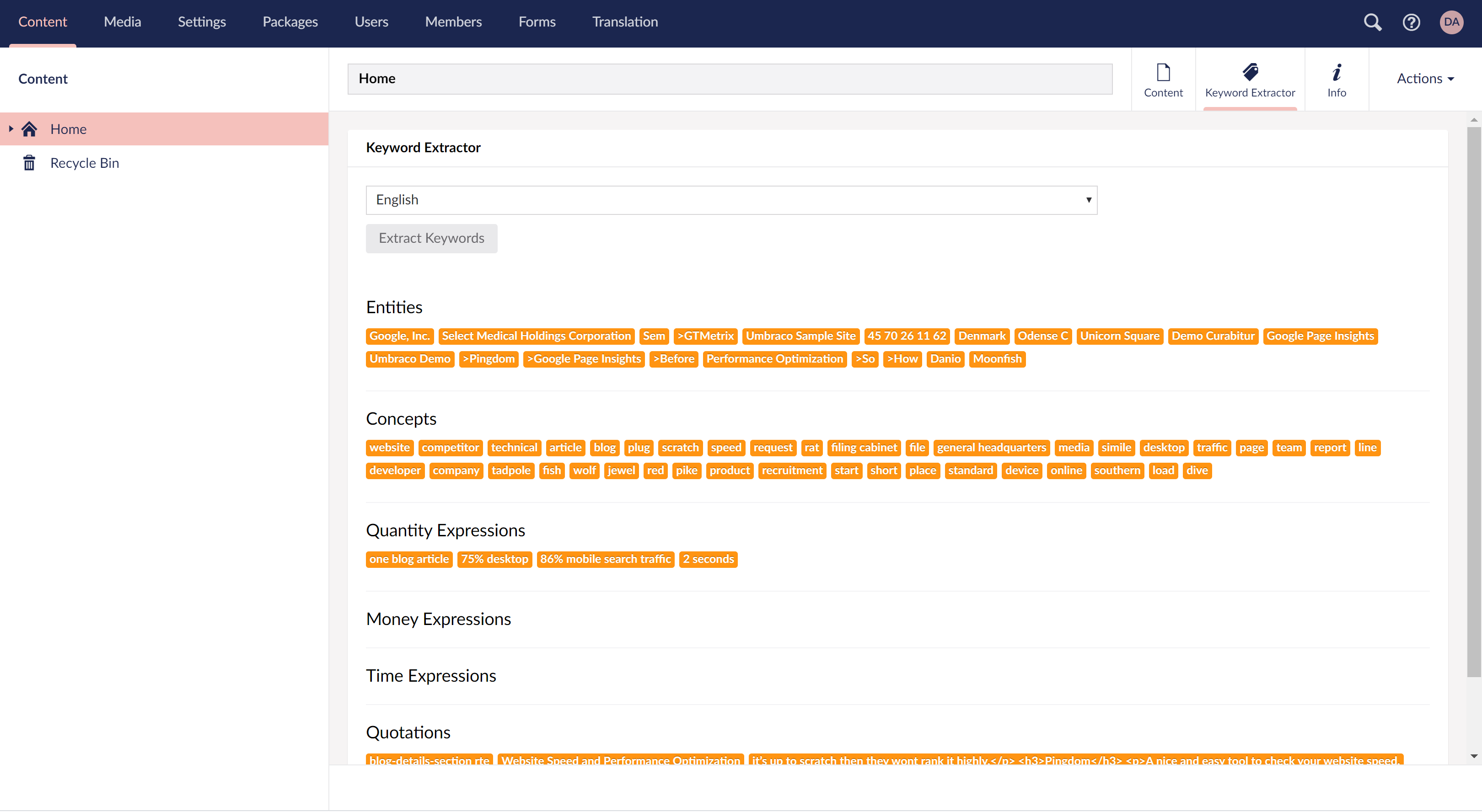Screen dimensions: 1482x812
Task: Click the search magnifier icon
Action: pyautogui.click(x=1372, y=22)
